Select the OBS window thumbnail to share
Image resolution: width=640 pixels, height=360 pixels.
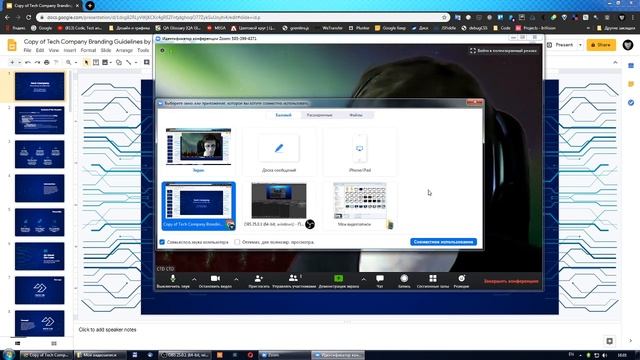279,206
